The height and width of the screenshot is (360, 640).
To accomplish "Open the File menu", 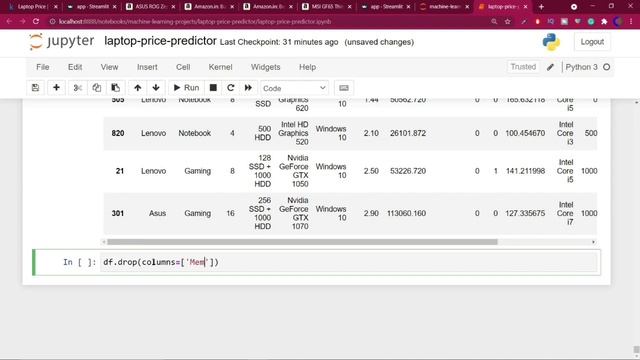I will 43,67.
